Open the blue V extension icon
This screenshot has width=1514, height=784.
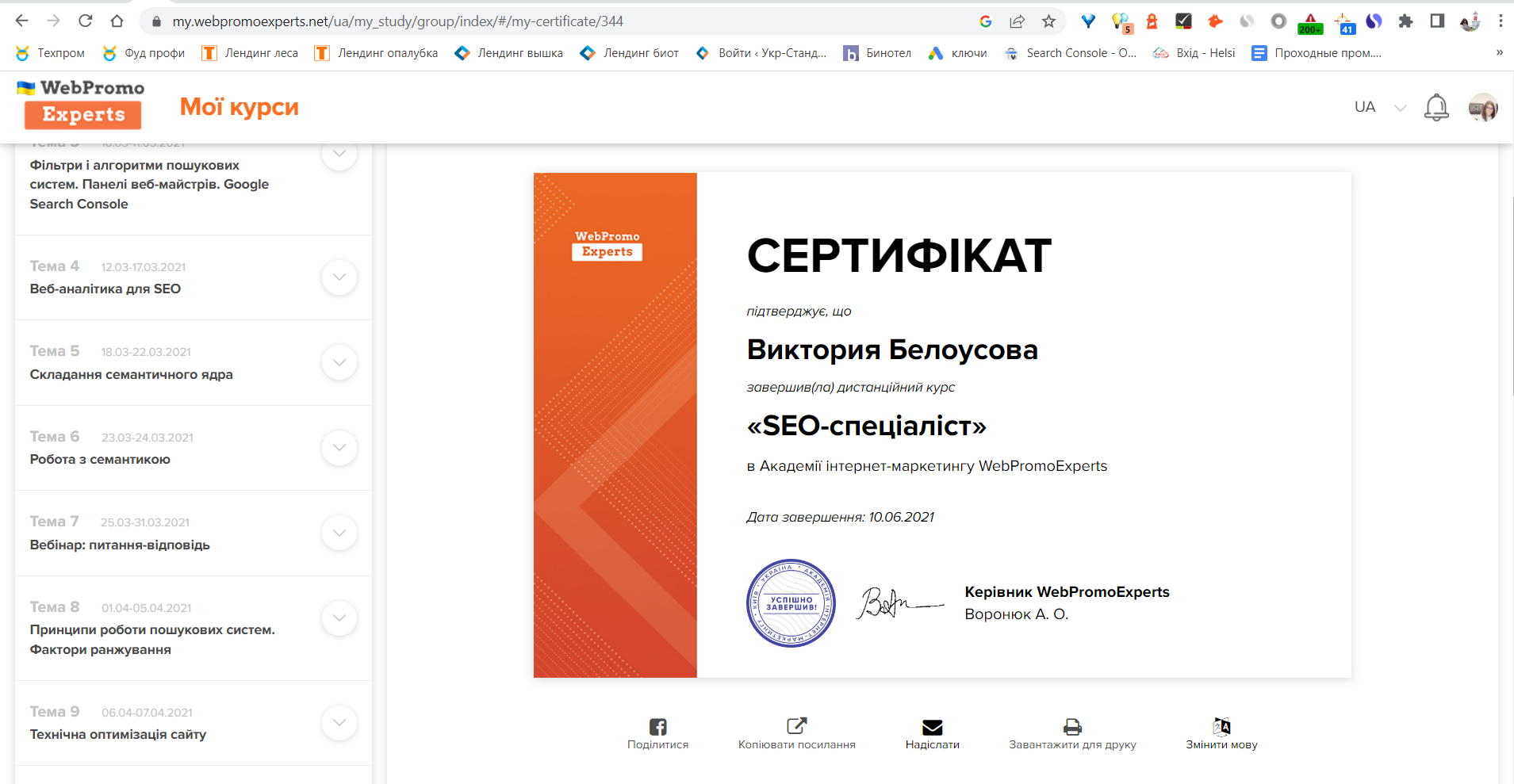(x=1088, y=21)
